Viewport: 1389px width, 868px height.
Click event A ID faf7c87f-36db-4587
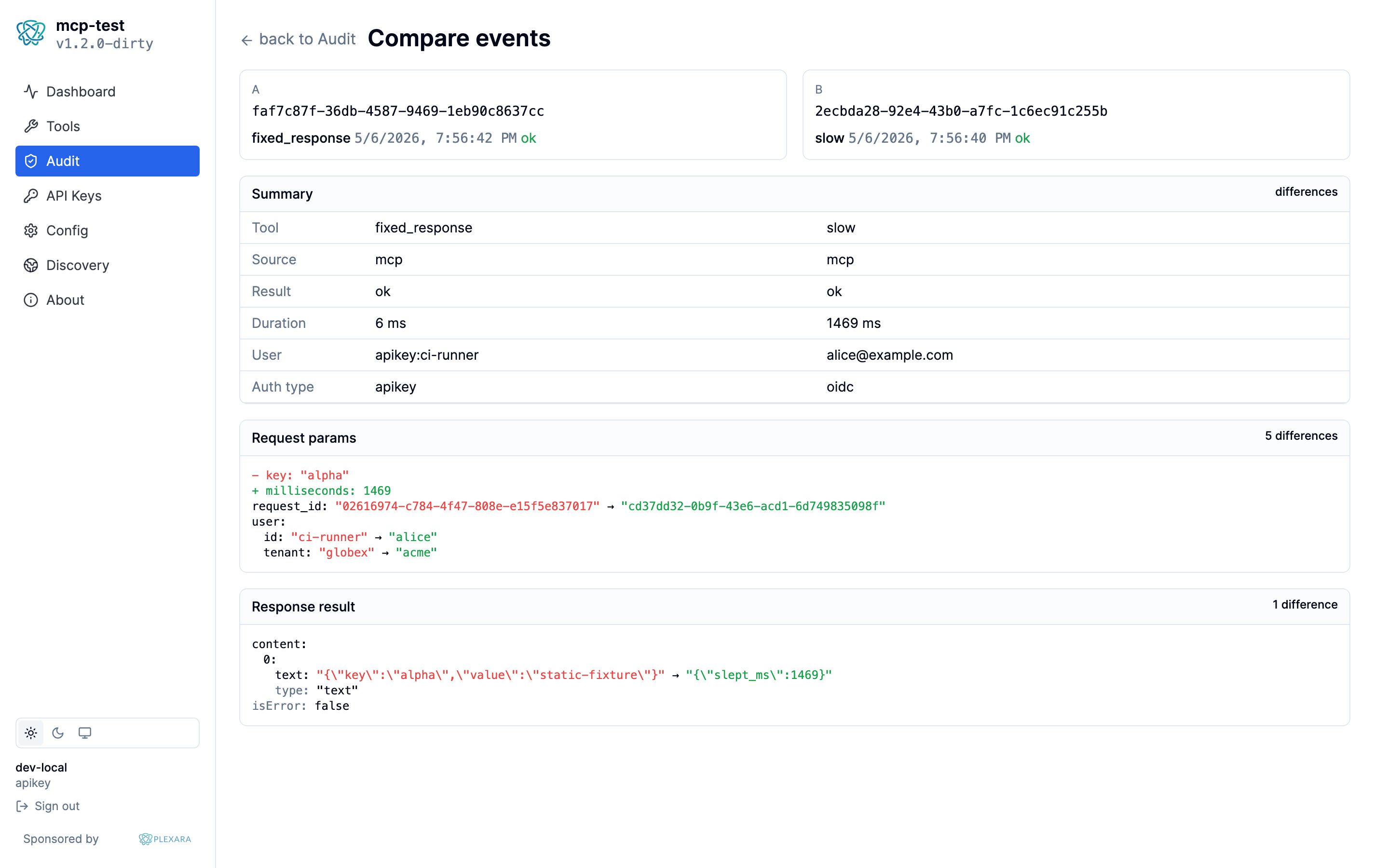(x=398, y=111)
